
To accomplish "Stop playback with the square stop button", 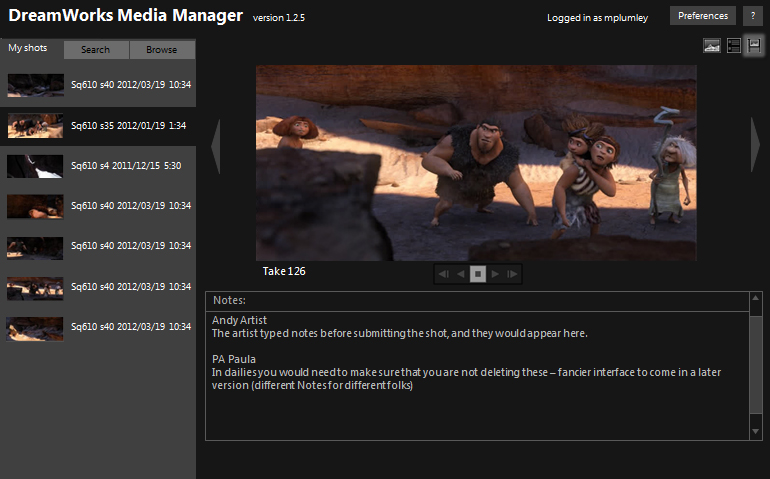I will [x=478, y=274].
